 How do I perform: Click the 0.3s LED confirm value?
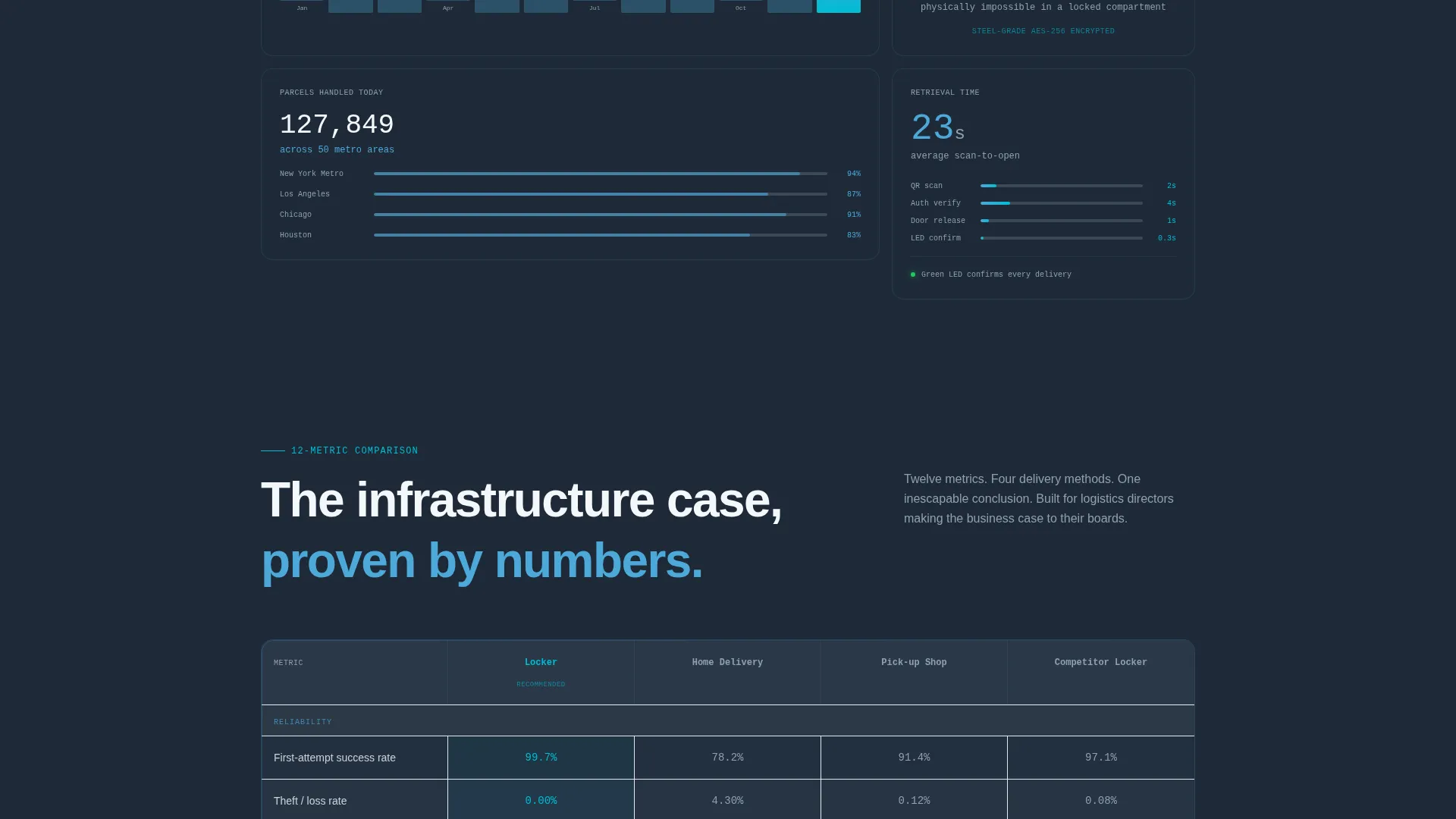pos(1166,238)
